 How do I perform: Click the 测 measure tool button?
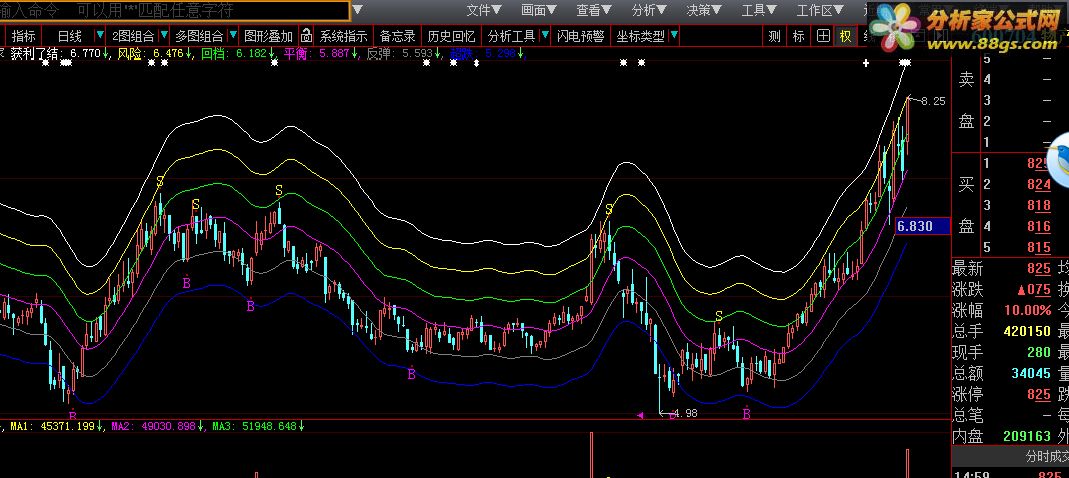click(774, 36)
